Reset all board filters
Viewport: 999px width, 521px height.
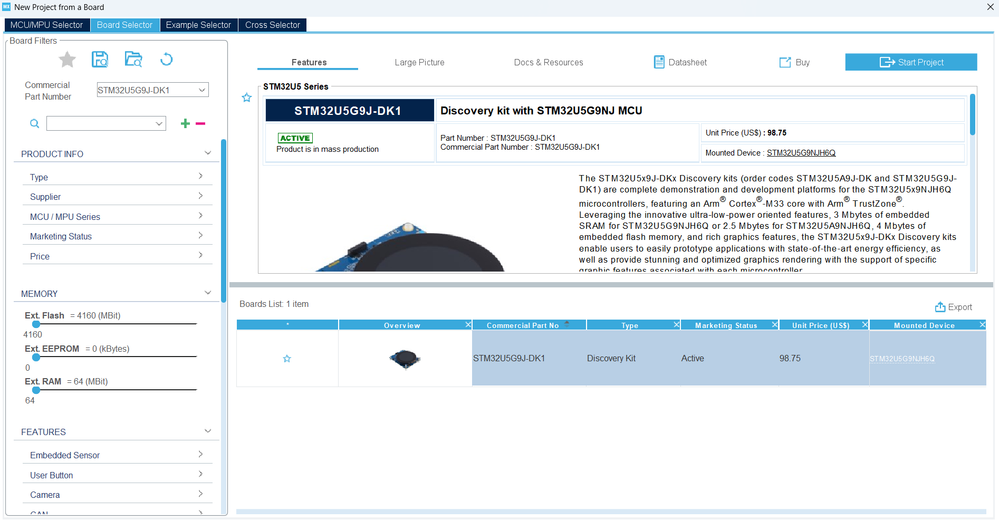pyautogui.click(x=166, y=59)
